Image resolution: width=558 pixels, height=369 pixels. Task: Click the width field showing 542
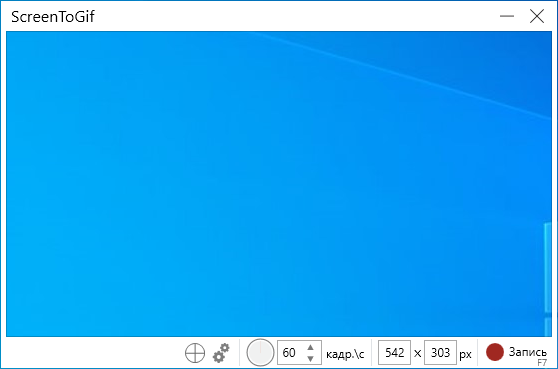tap(394, 352)
